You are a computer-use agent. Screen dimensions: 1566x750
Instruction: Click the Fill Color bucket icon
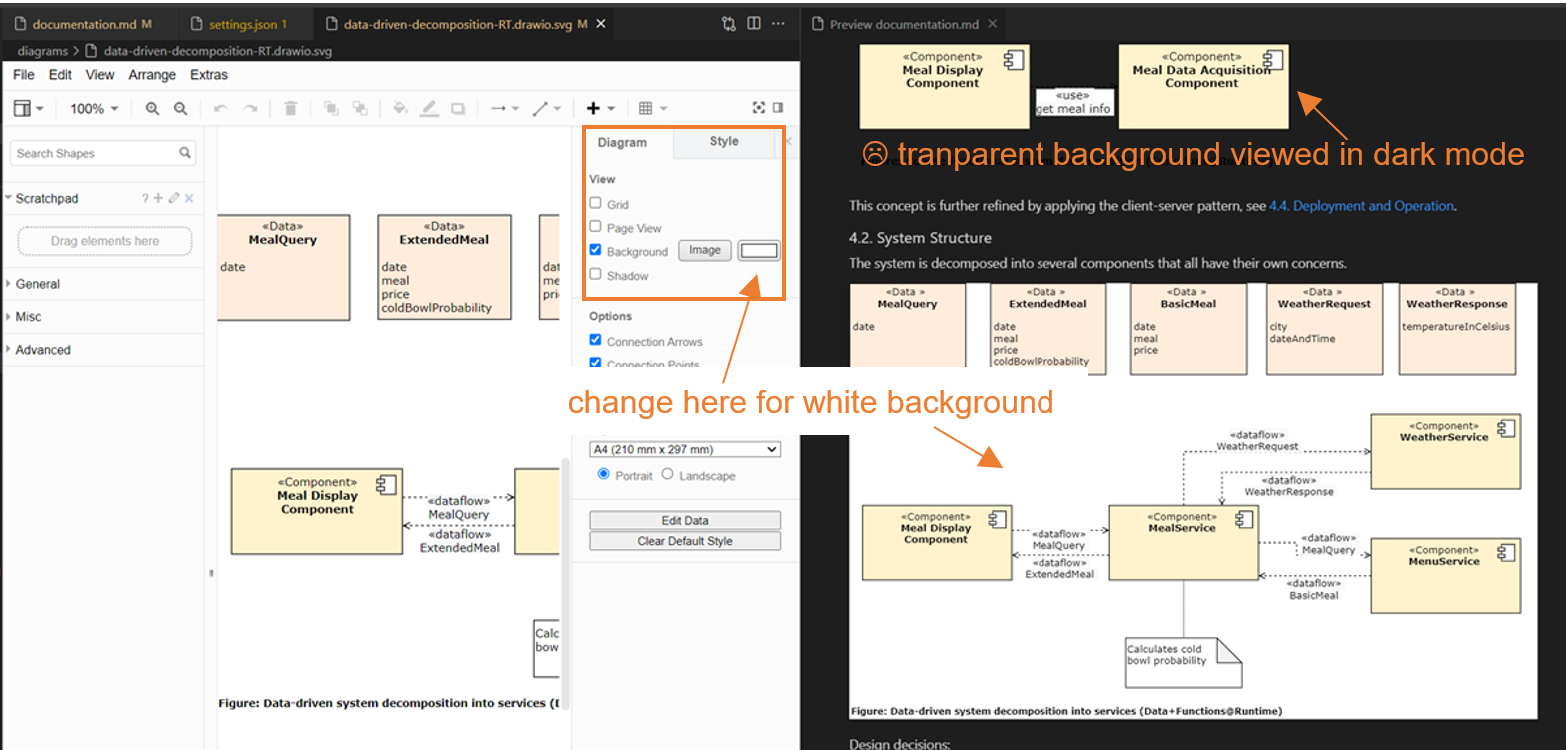click(400, 108)
